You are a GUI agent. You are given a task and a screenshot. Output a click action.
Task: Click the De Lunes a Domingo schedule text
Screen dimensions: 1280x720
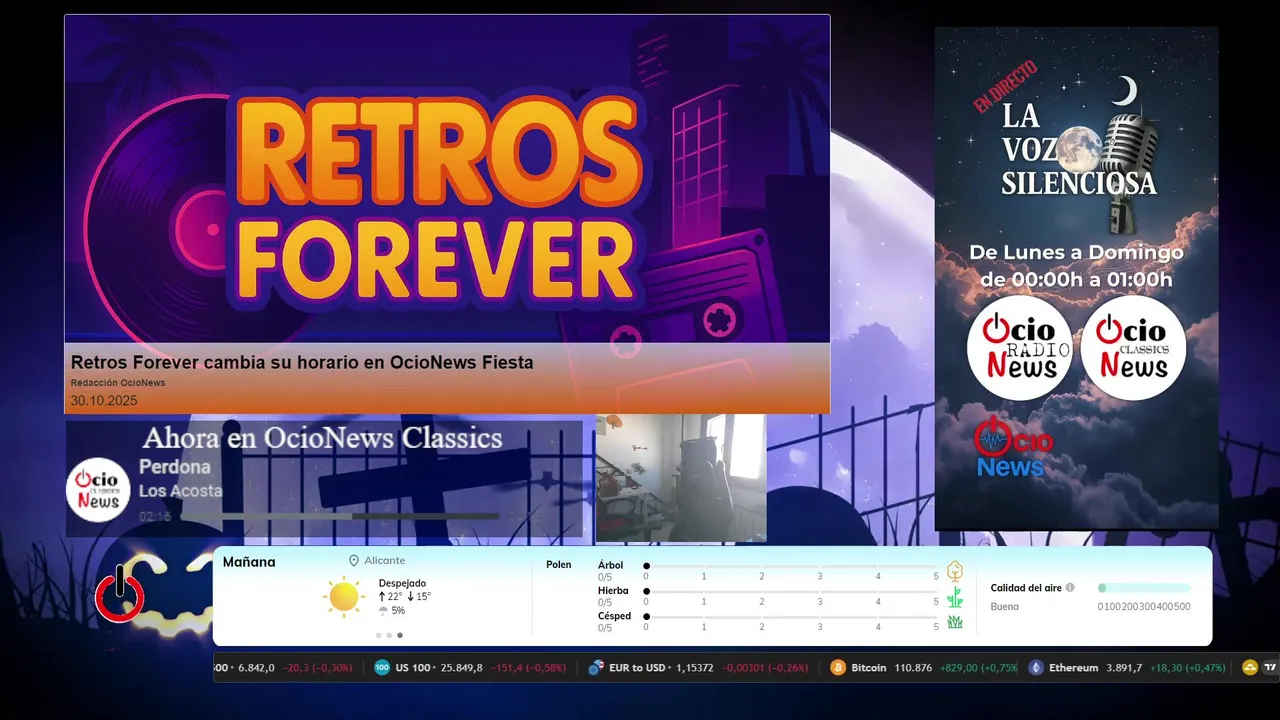point(1076,266)
